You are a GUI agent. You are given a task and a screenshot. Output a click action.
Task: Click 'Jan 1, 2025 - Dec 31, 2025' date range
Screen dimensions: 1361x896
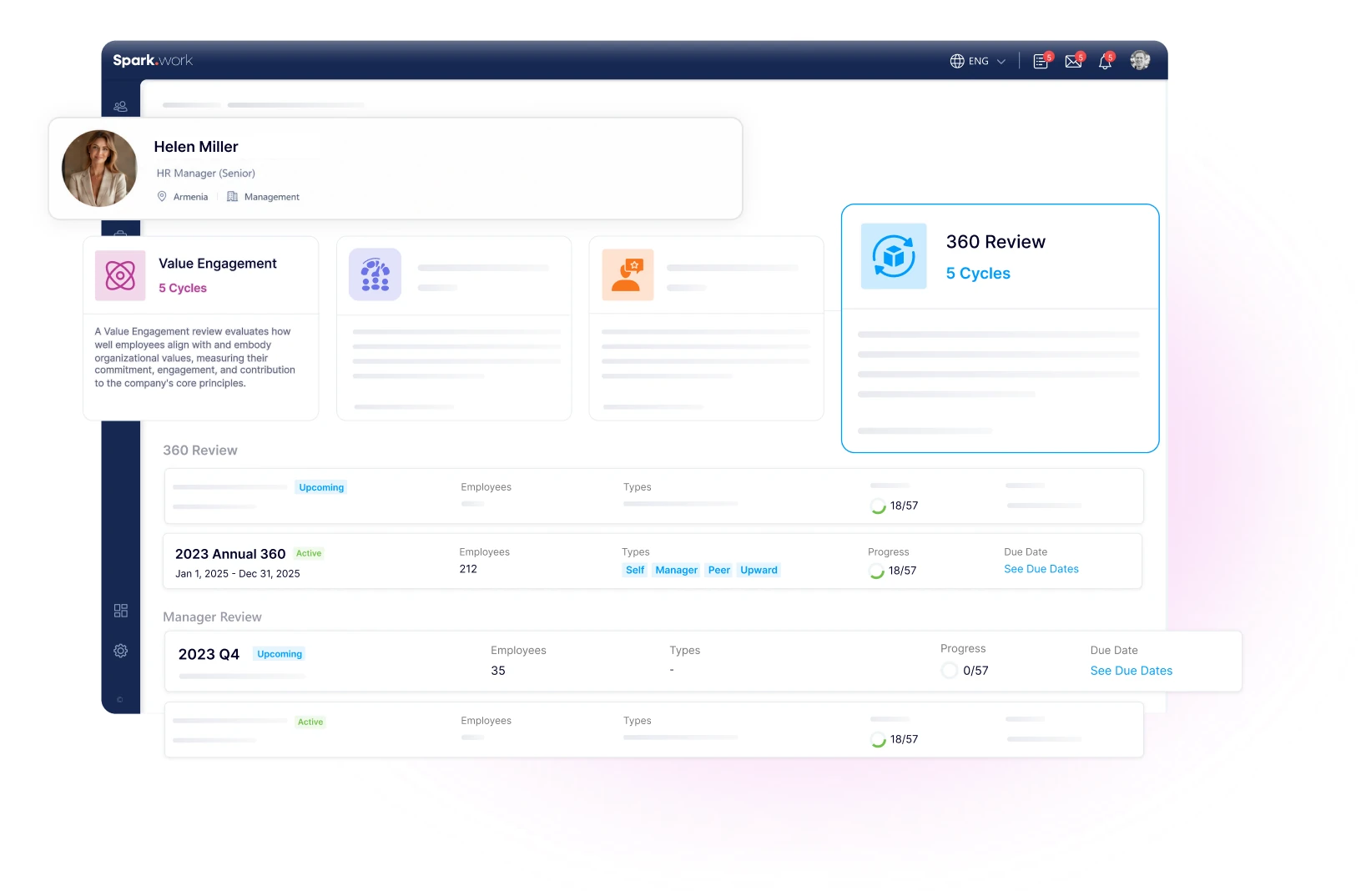238,574
